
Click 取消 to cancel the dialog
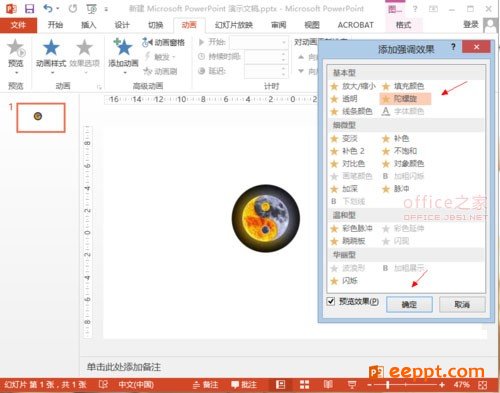click(462, 304)
